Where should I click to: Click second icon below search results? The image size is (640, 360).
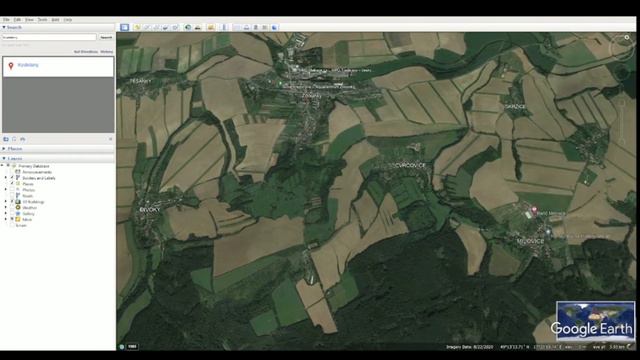tap(14, 139)
